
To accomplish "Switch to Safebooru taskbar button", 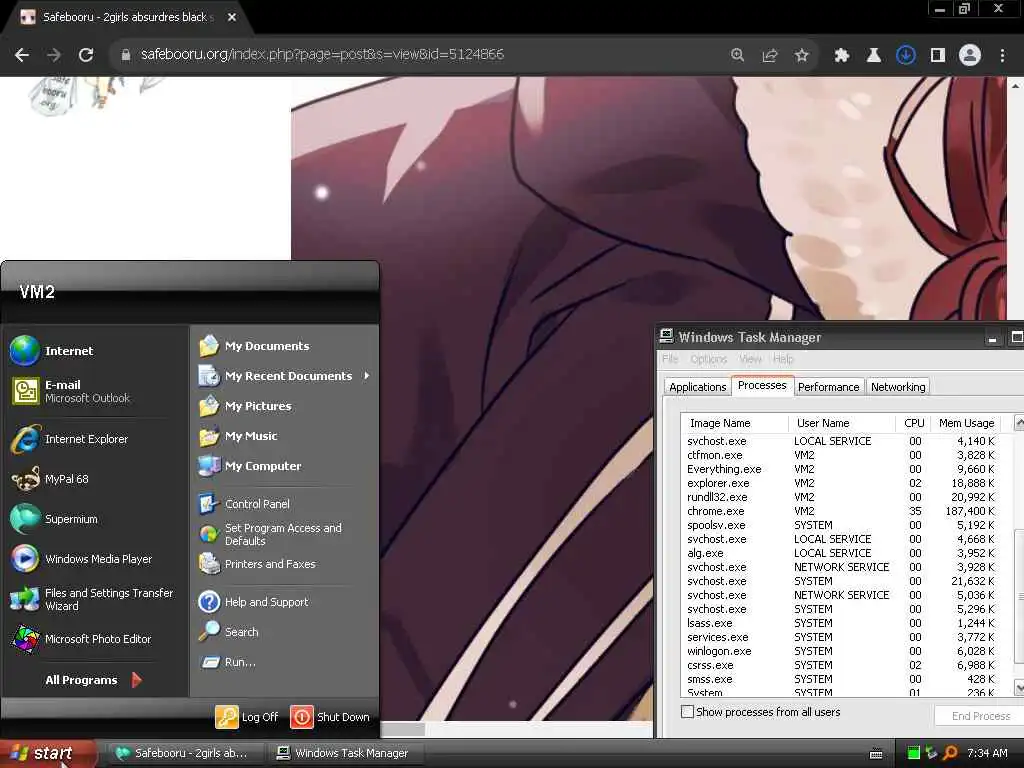I will pyautogui.click(x=184, y=754).
